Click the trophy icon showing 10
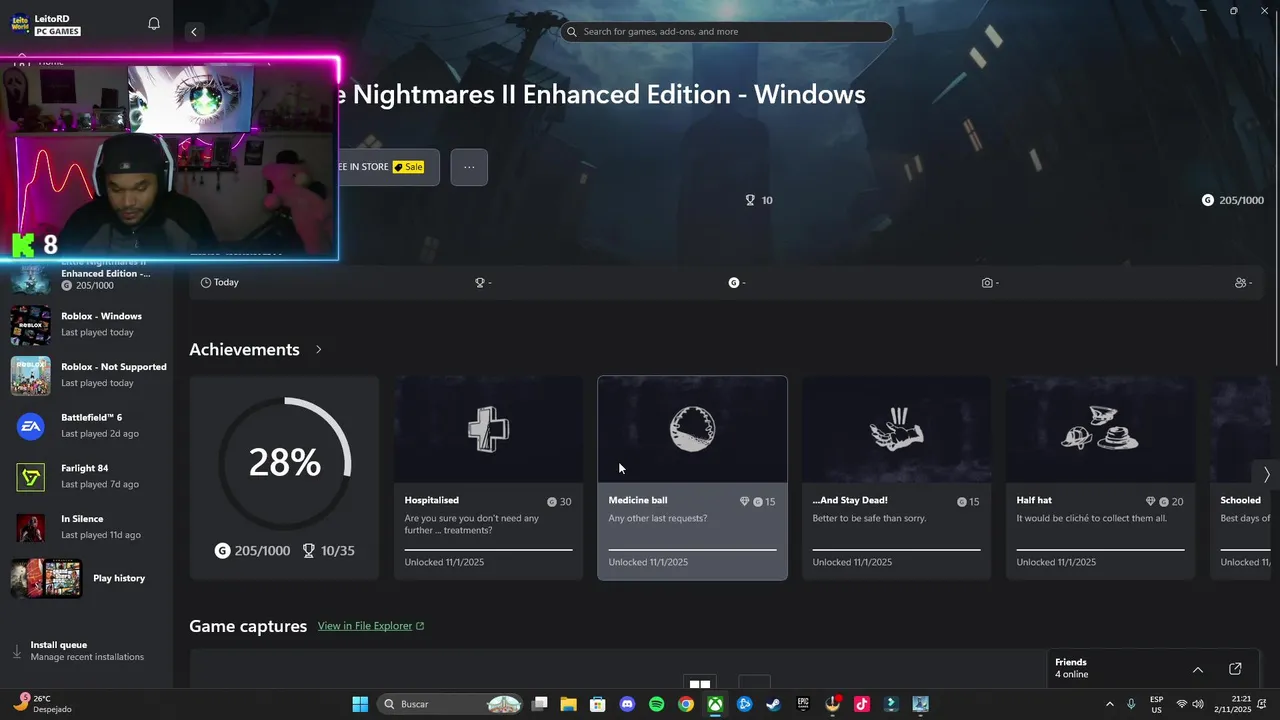Image resolution: width=1280 pixels, height=720 pixels. 750,200
